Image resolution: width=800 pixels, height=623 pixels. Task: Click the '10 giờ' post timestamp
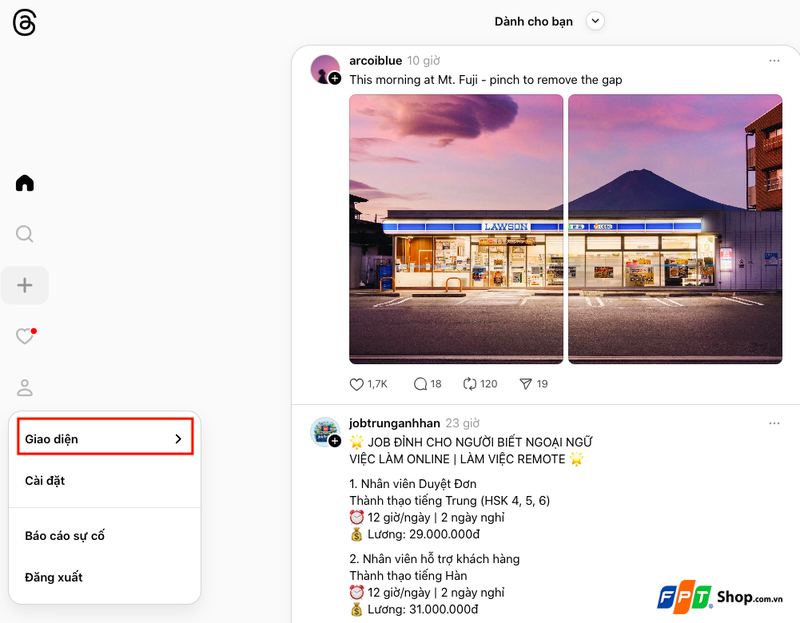[423, 61]
